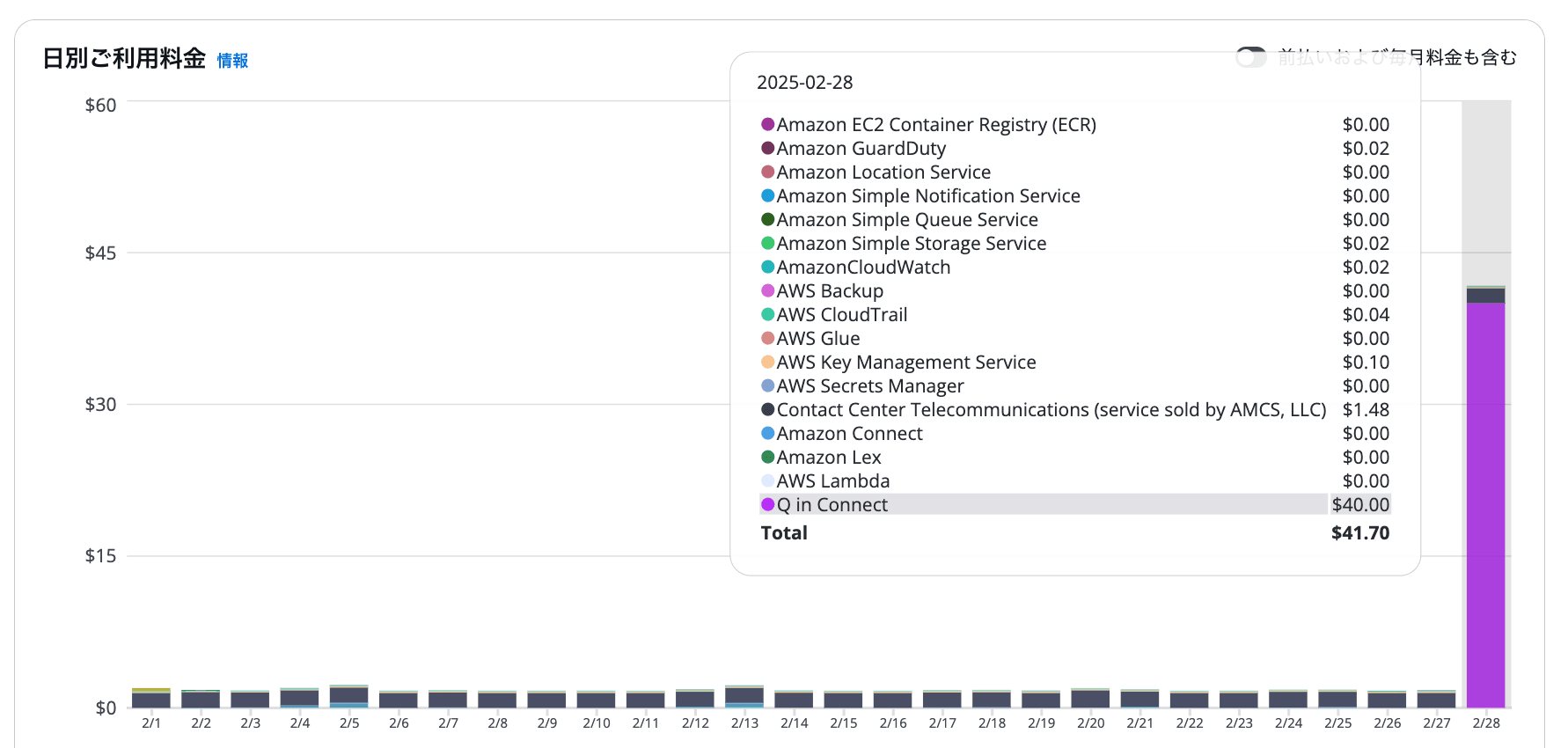Click the $40.00 Q in Connect amount

tap(1360, 504)
